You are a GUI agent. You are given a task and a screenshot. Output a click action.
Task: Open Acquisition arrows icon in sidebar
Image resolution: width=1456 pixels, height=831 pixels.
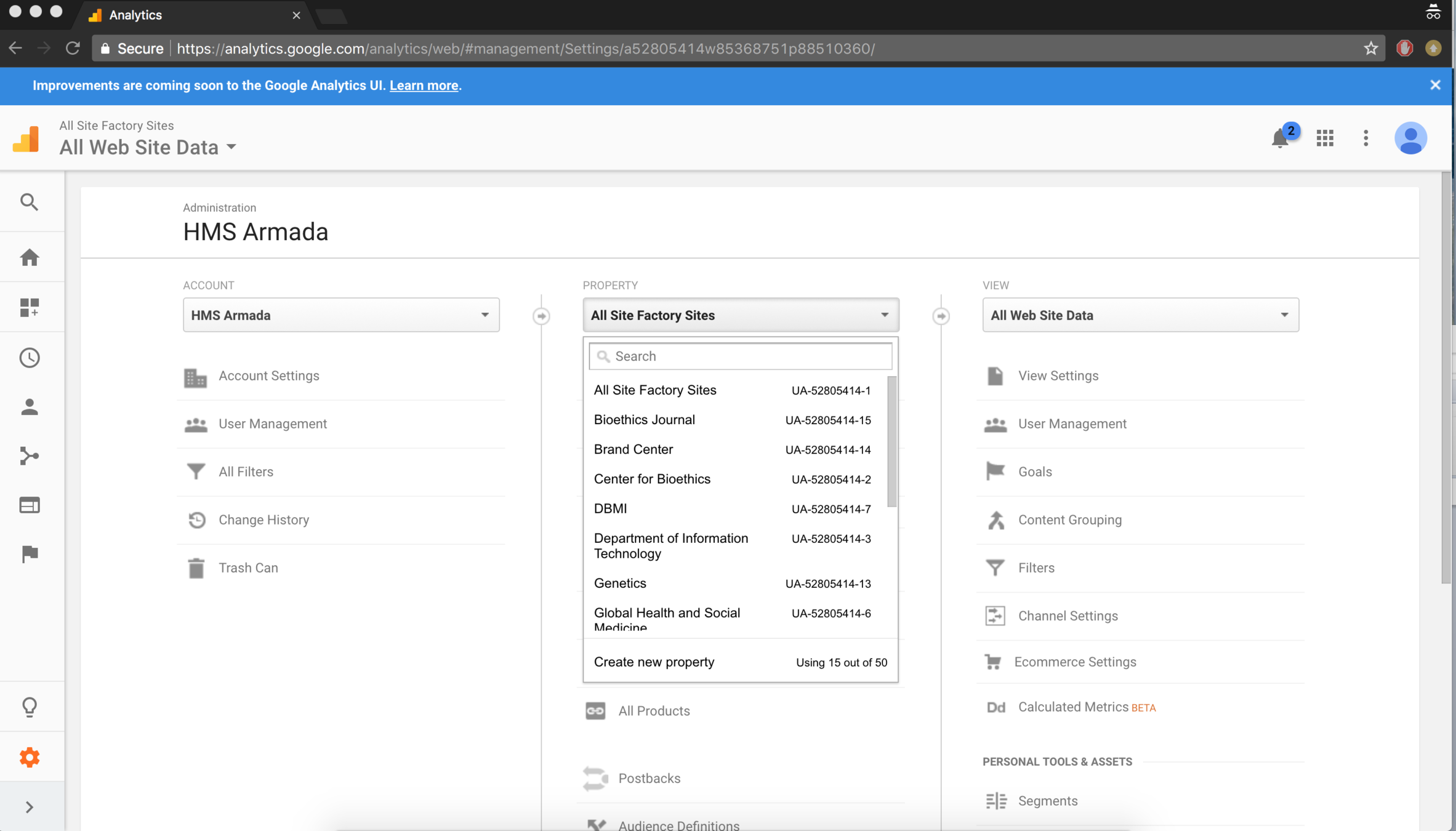coord(29,456)
